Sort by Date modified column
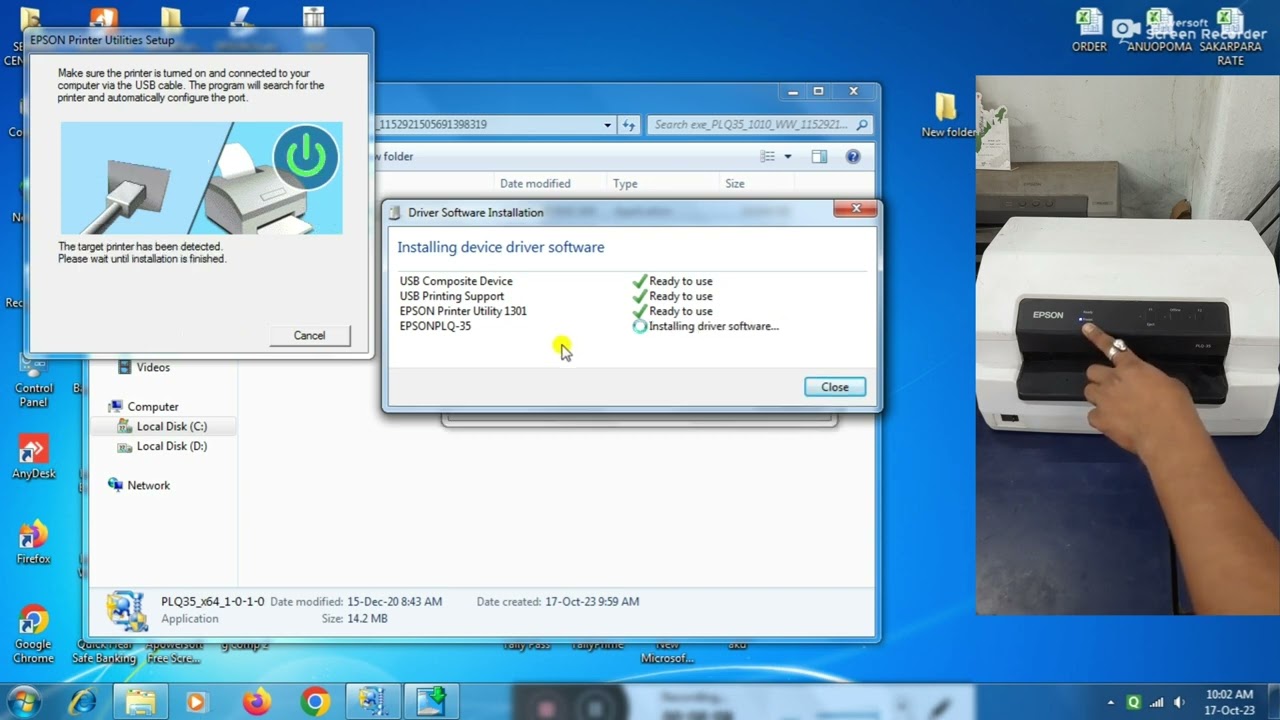This screenshot has height=720, width=1280. click(x=535, y=184)
